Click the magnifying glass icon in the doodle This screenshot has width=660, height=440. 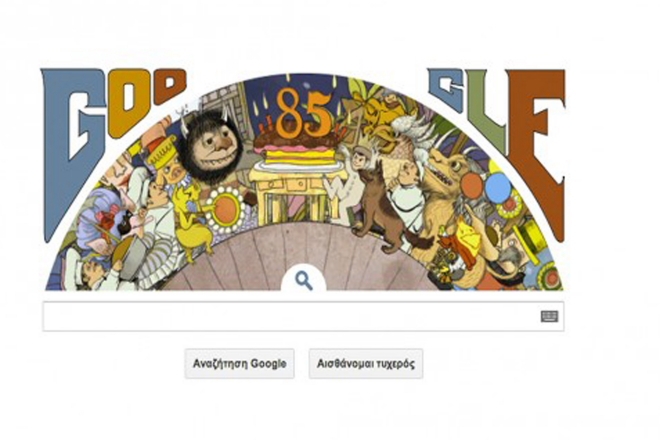[303, 280]
